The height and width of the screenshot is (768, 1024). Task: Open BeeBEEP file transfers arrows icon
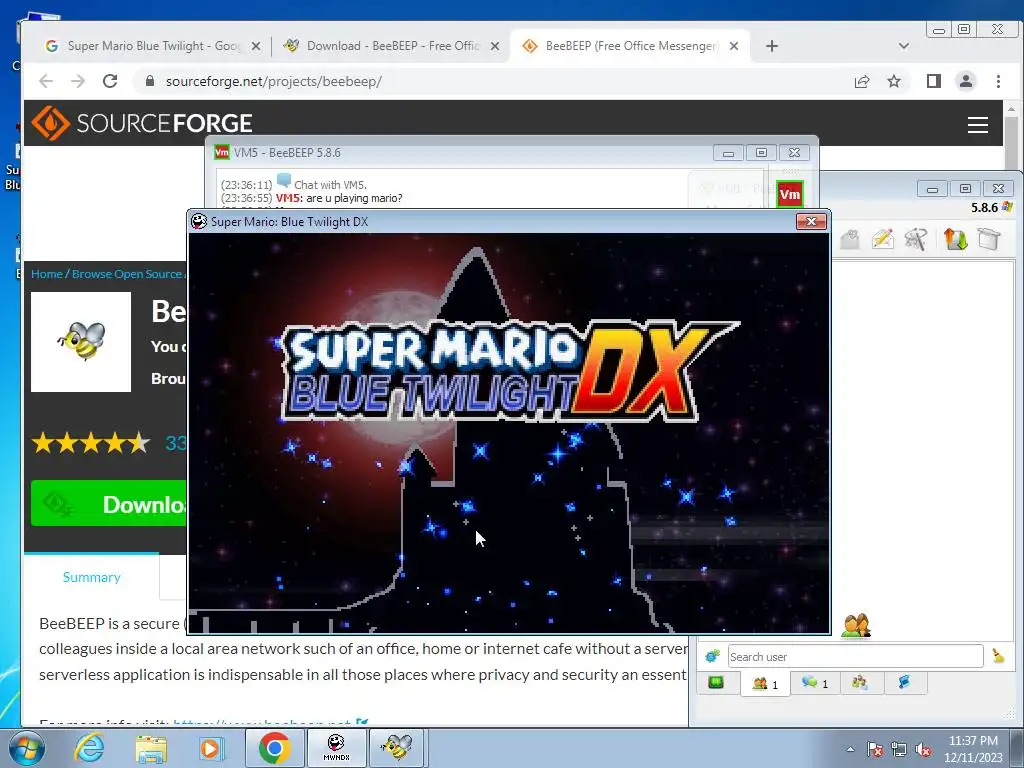955,239
